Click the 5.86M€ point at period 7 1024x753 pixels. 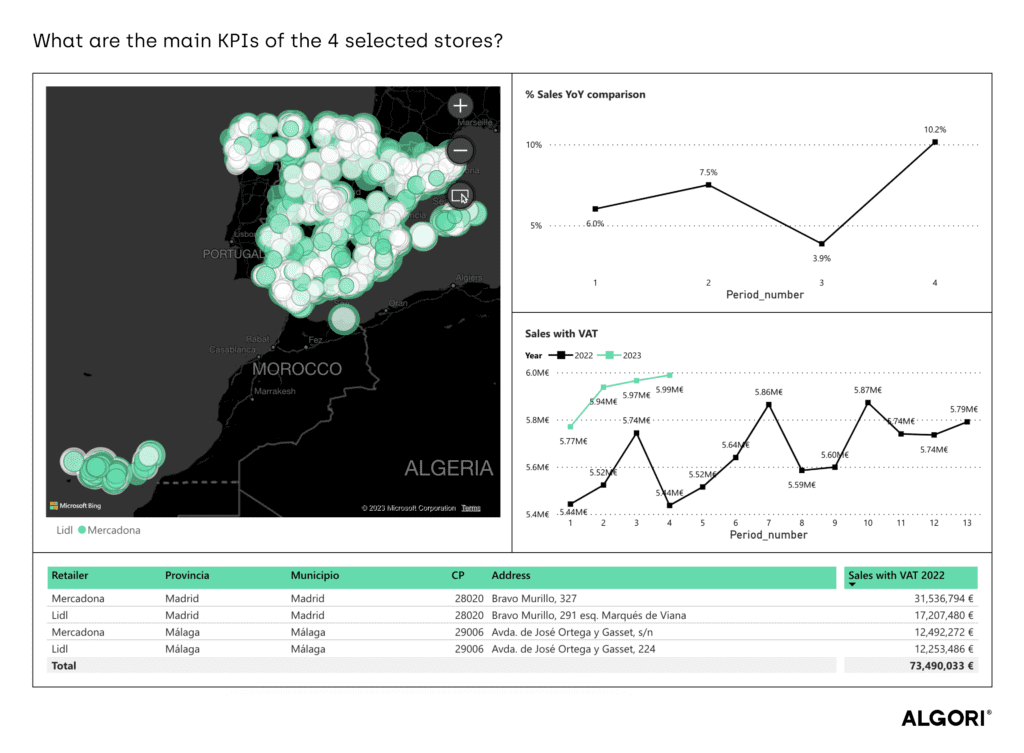pyautogui.click(x=769, y=405)
